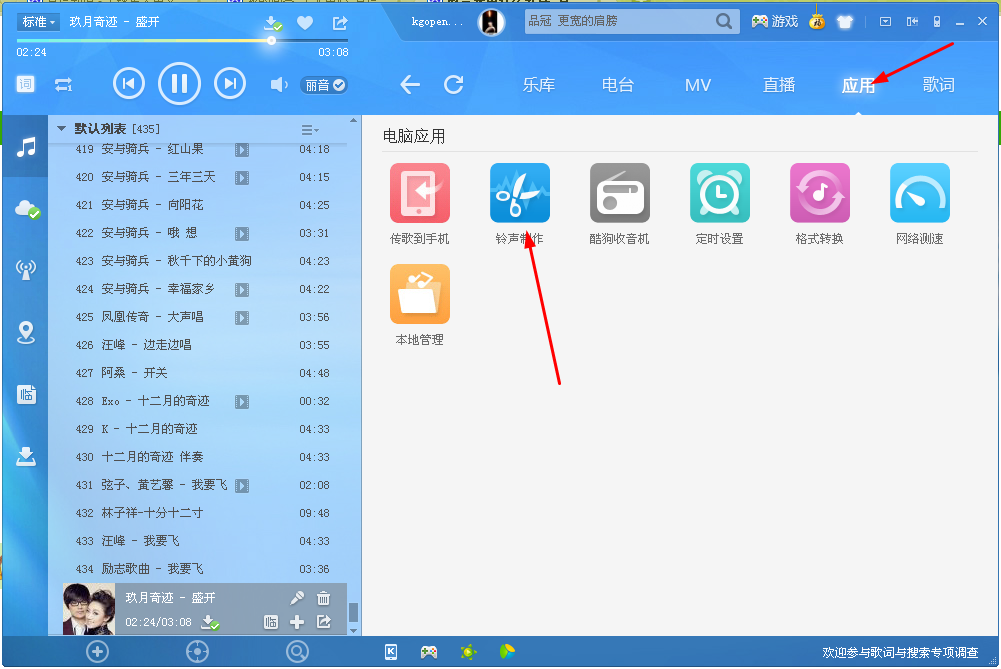The width and height of the screenshot is (1001, 669).
Task: Open 本地管理 local management
Action: point(419,294)
